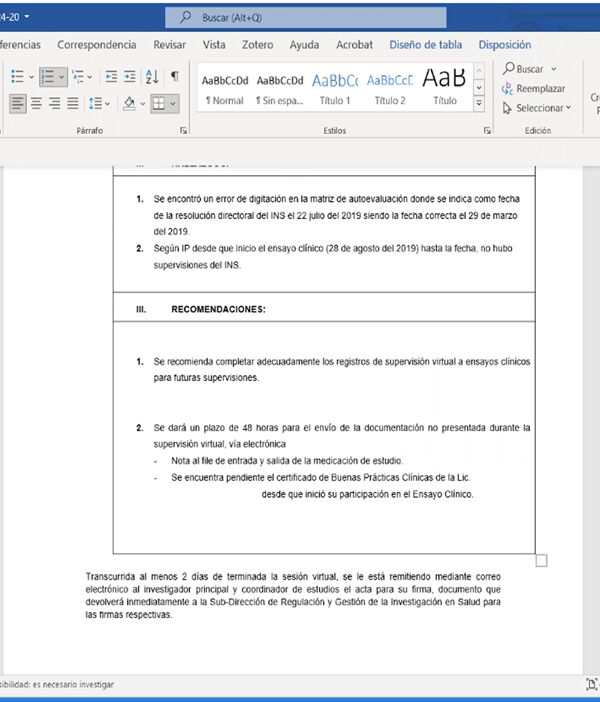This screenshot has height=702, width=600.
Task: Apply the Título style
Action: [445, 89]
